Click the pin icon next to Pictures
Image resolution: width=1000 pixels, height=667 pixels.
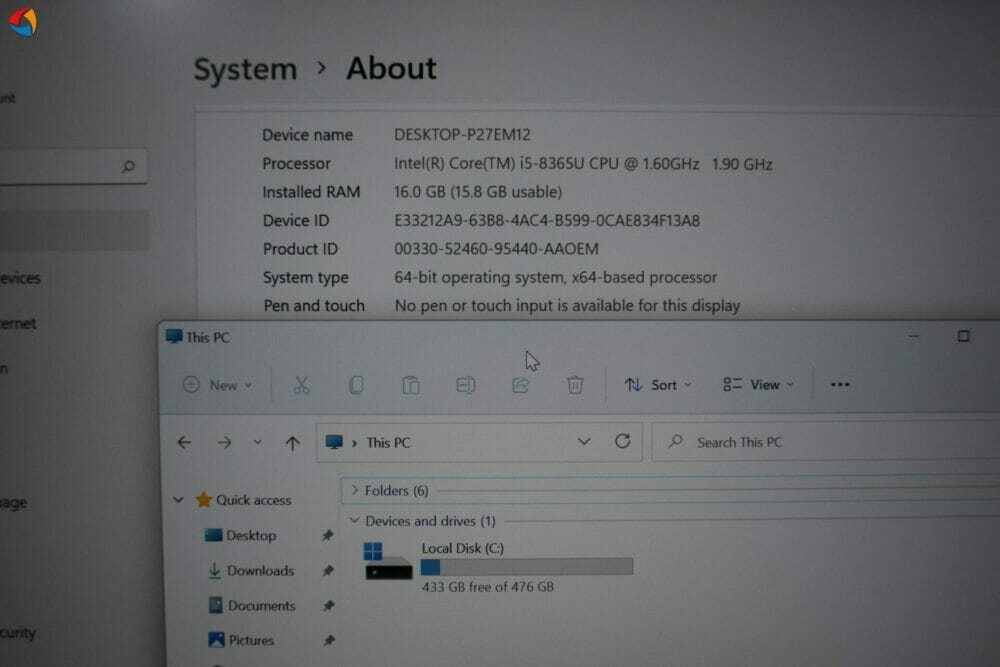(x=329, y=640)
